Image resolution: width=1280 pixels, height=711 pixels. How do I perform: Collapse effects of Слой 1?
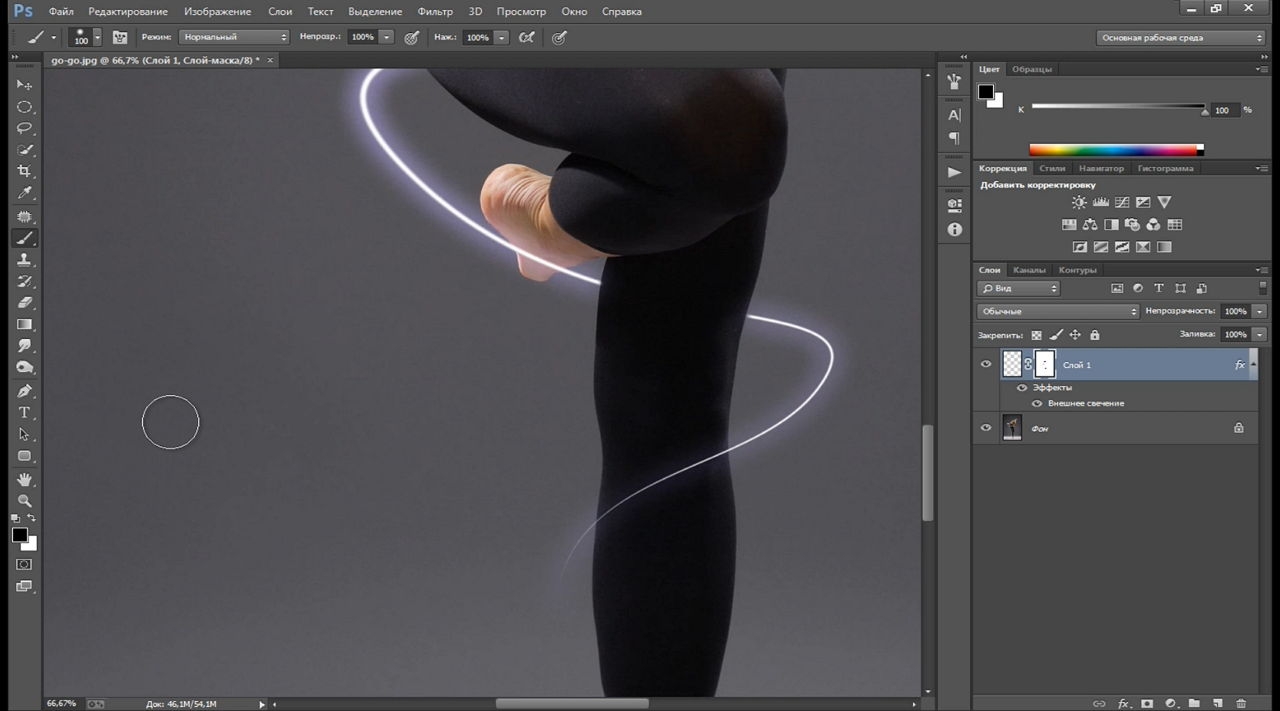[x=1253, y=366]
